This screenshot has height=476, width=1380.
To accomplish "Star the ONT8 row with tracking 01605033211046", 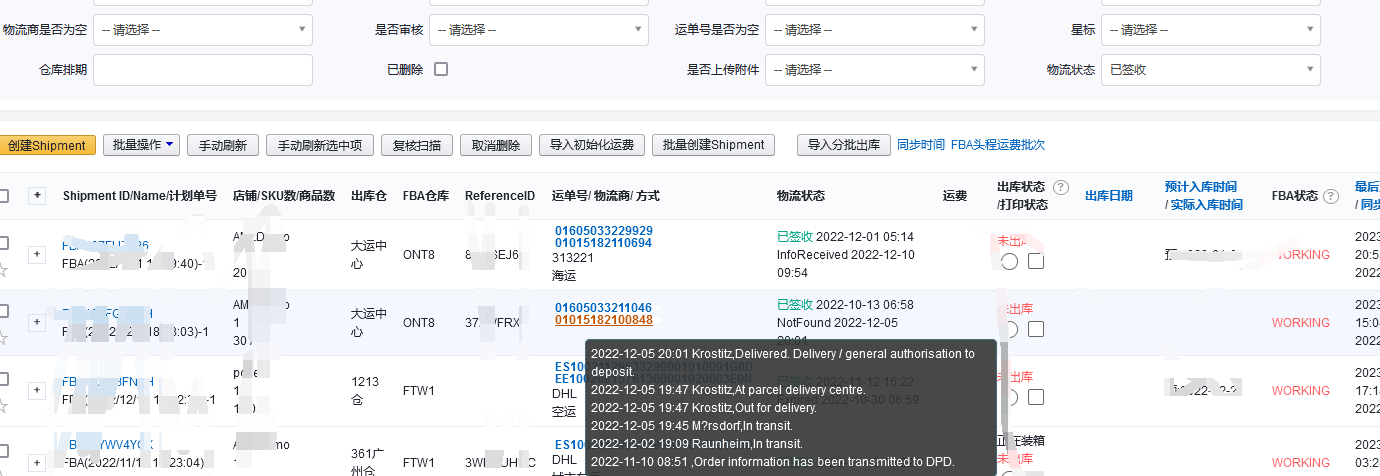I will pyautogui.click(x=2, y=337).
